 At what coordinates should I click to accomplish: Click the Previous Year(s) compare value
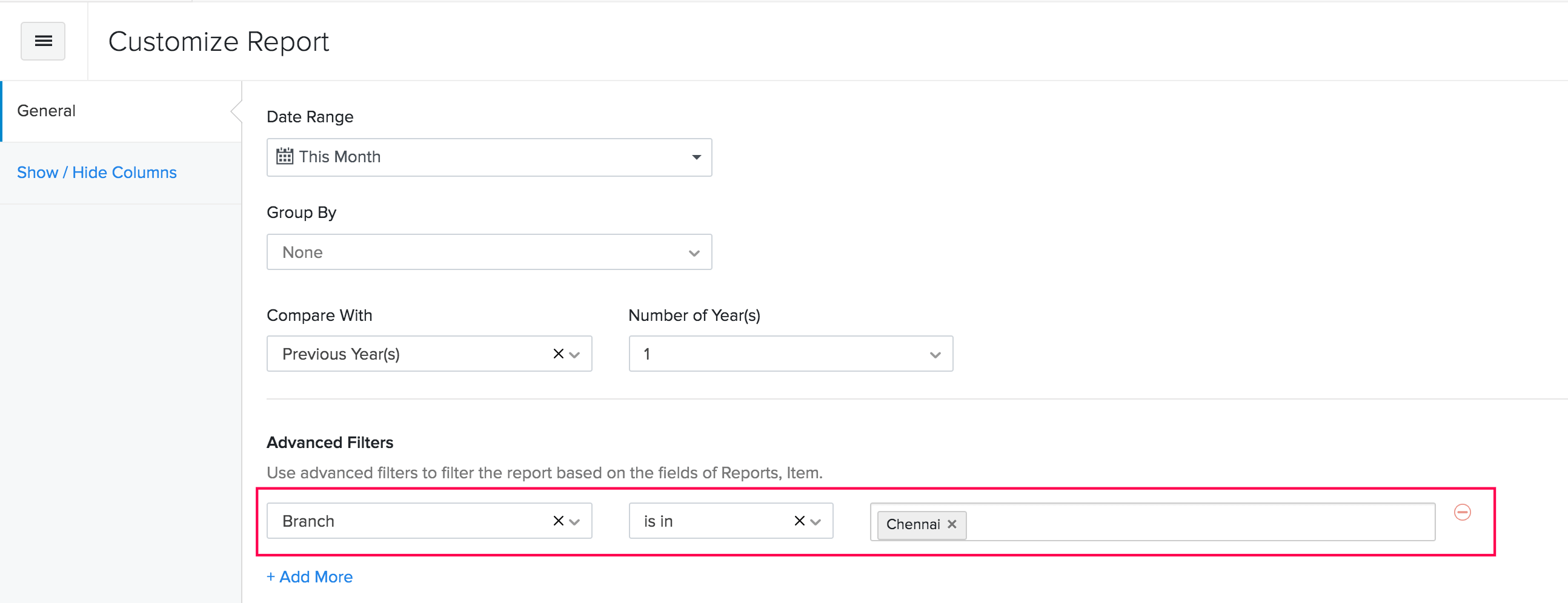[341, 354]
